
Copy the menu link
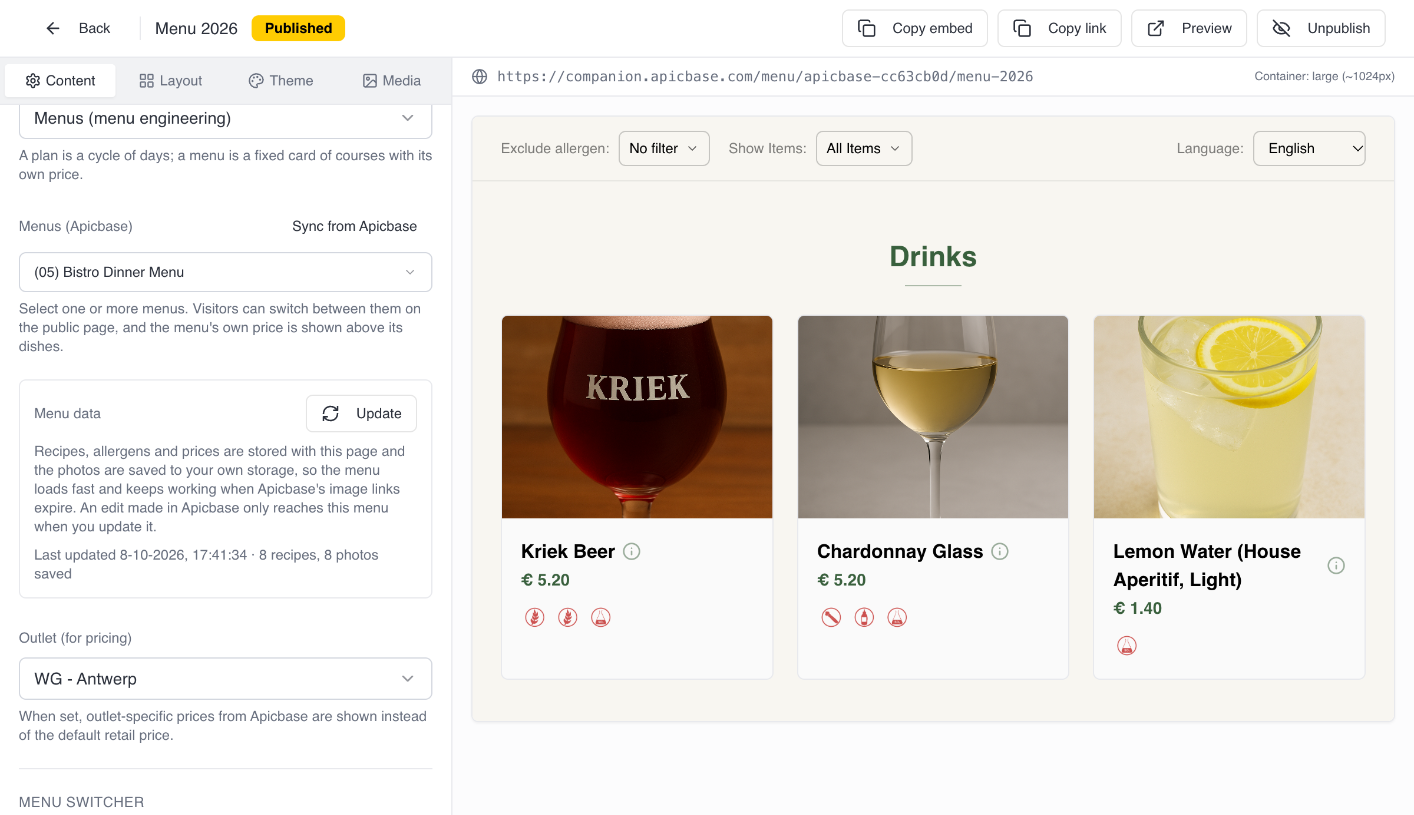point(1059,28)
